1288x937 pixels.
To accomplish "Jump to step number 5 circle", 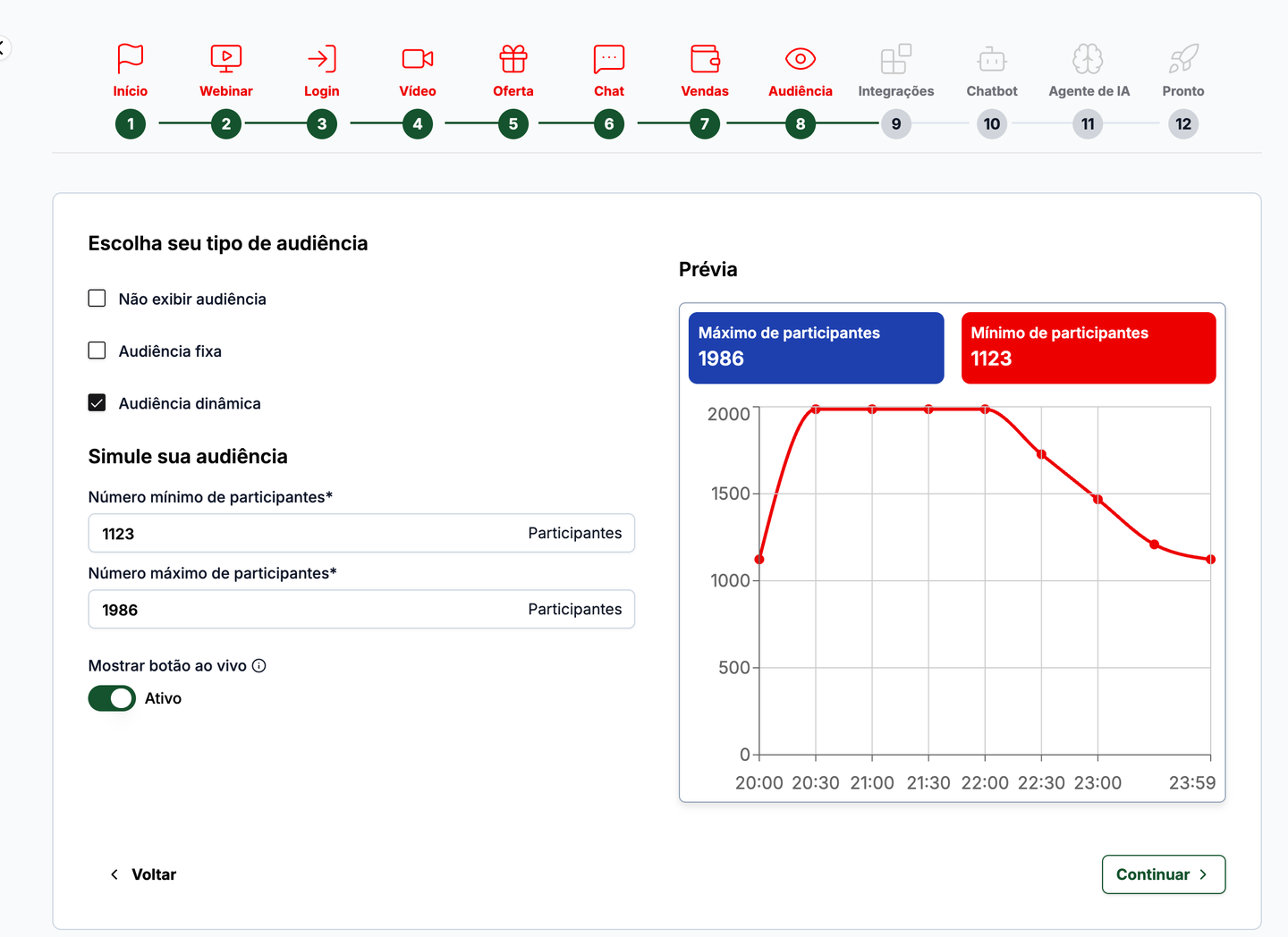I will 513,124.
